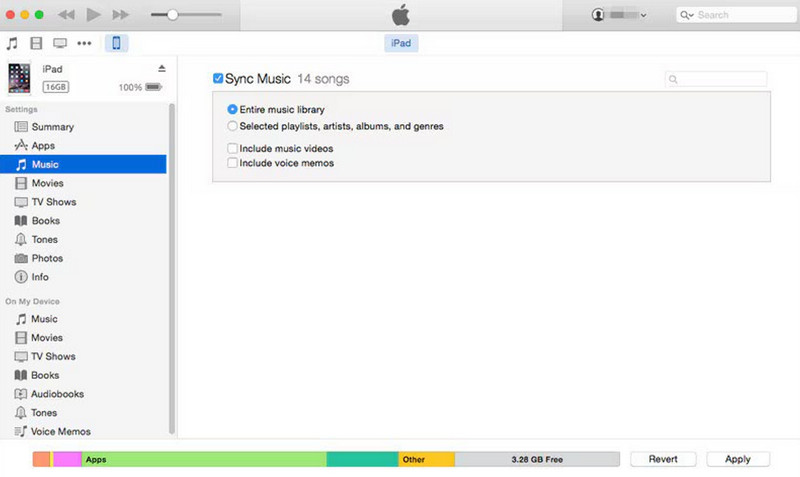Uncheck the Sync Music checkbox
Screen dimensions: 800x477
coord(218,79)
